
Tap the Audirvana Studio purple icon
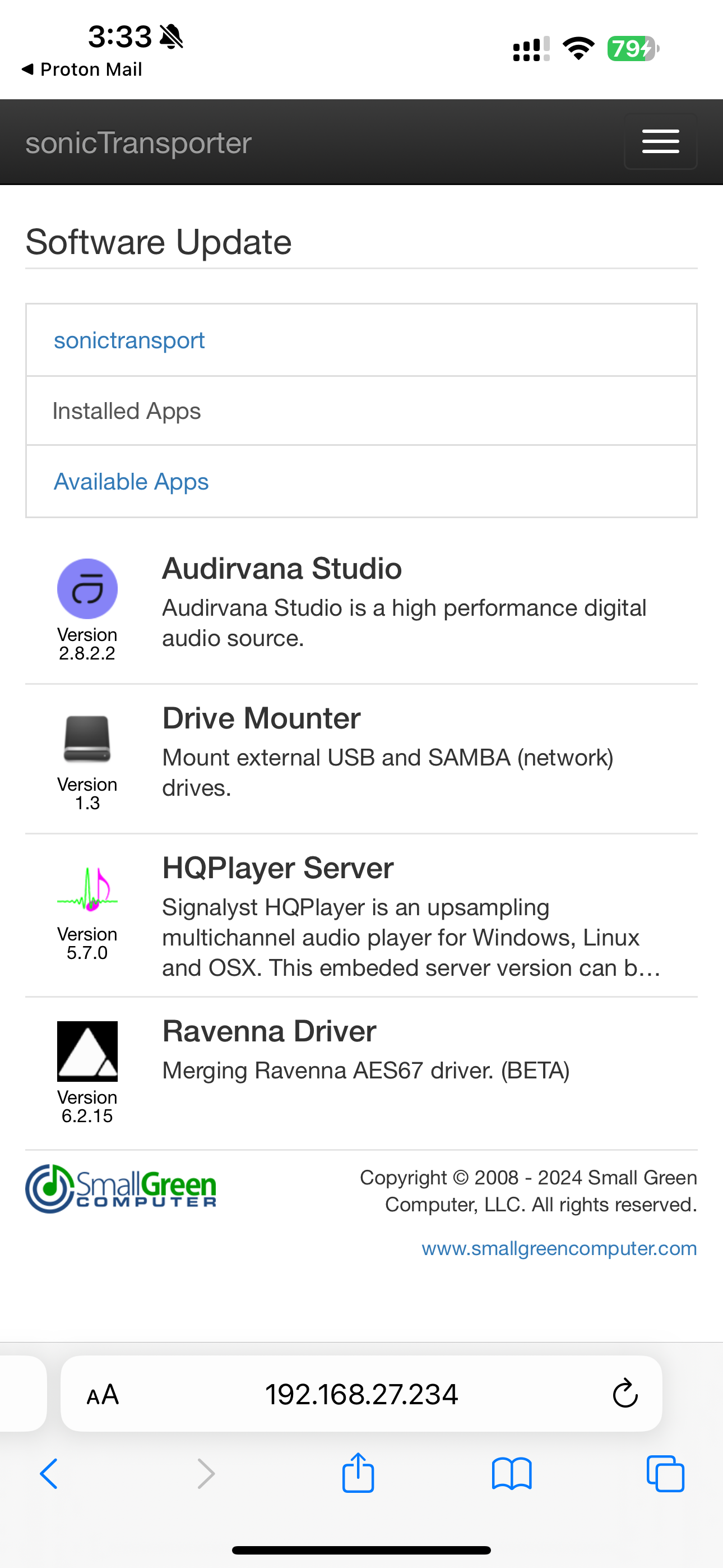[87, 589]
